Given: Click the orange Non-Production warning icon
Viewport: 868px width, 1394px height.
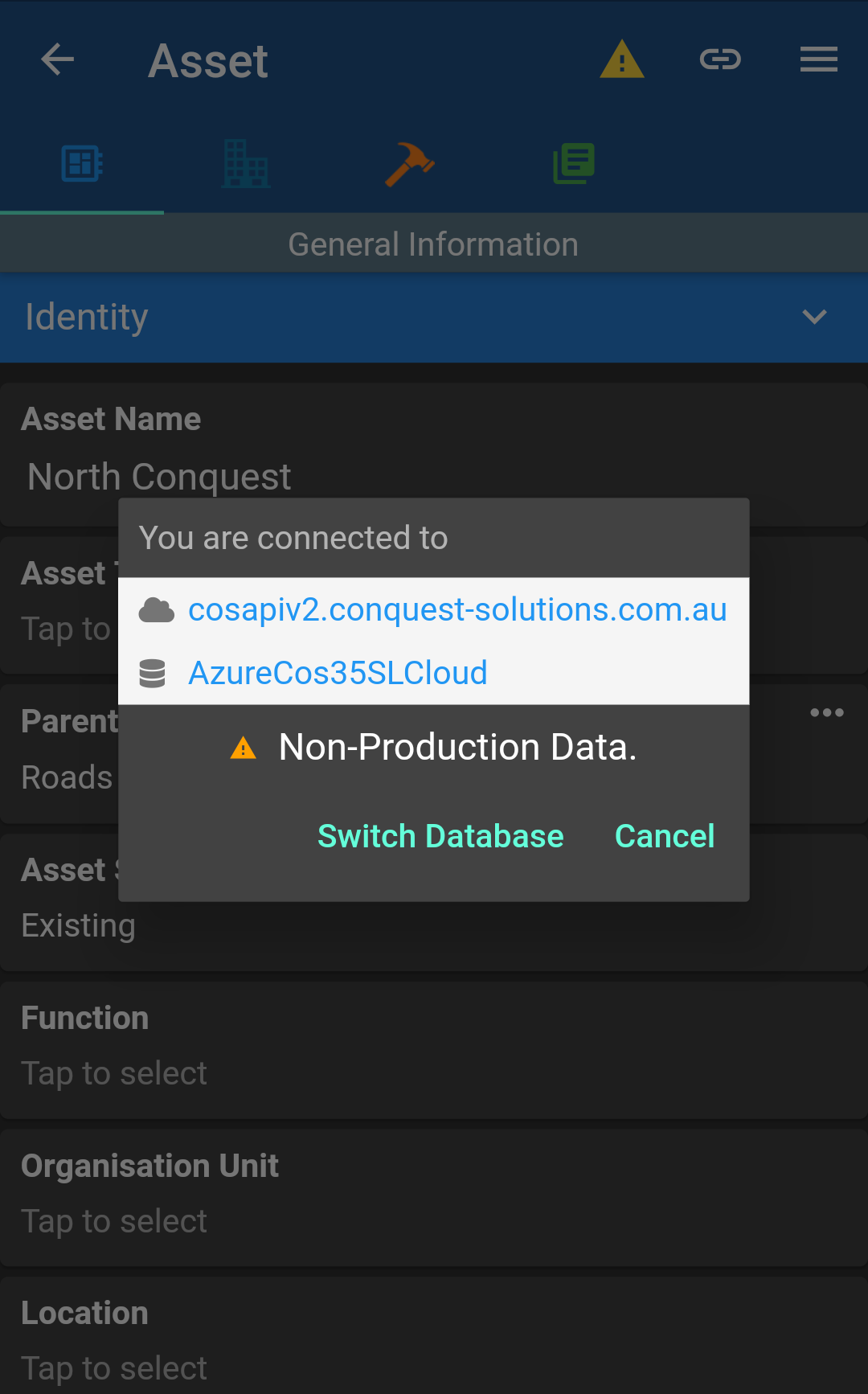Looking at the screenshot, I should click(x=243, y=748).
